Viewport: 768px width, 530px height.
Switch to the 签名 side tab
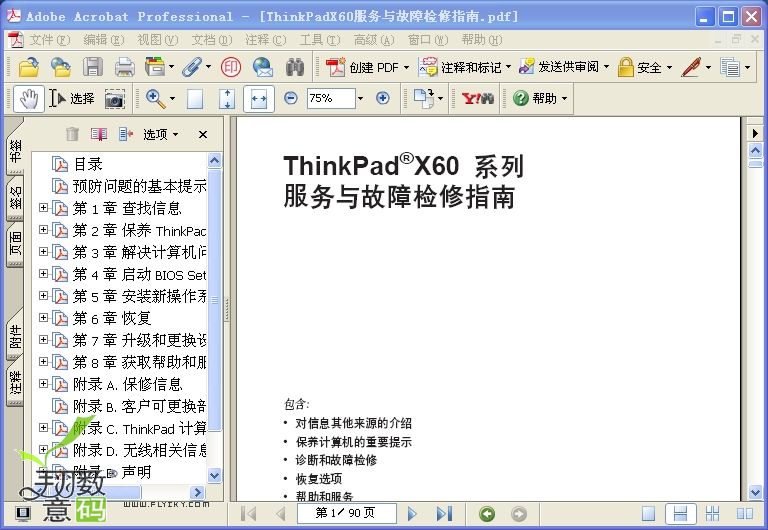[x=15, y=198]
